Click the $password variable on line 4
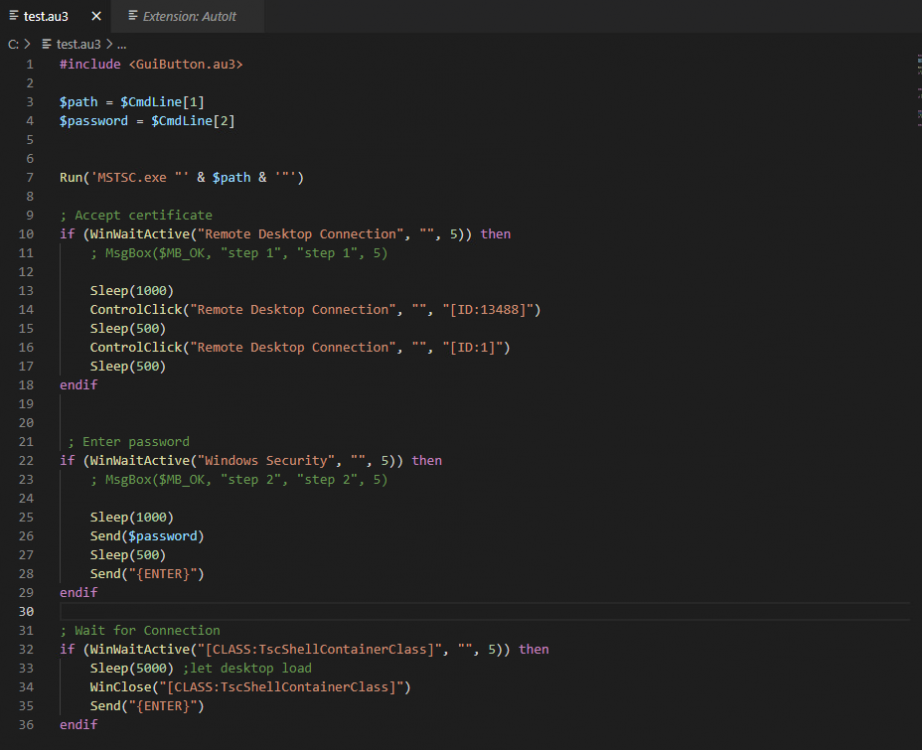 pyautogui.click(x=93, y=121)
